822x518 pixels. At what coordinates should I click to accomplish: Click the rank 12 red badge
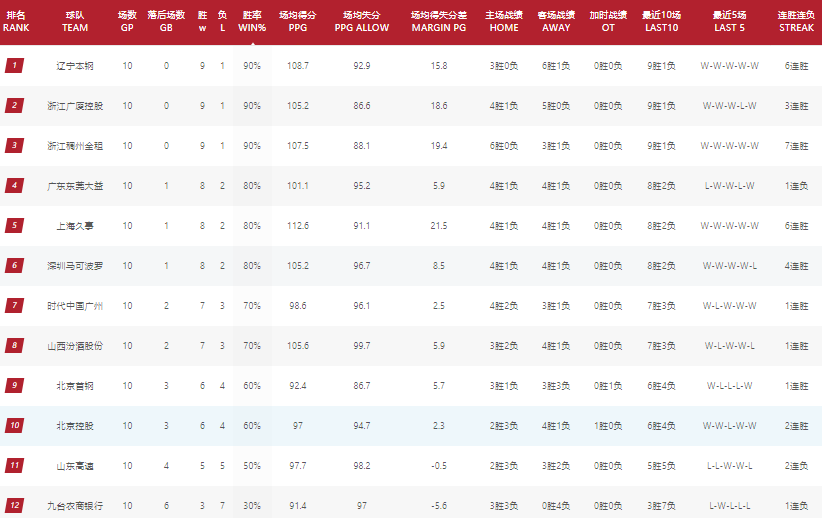tap(15, 505)
